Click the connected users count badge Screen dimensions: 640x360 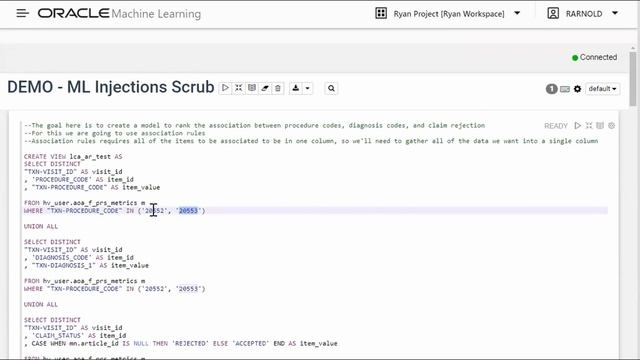[x=551, y=89]
